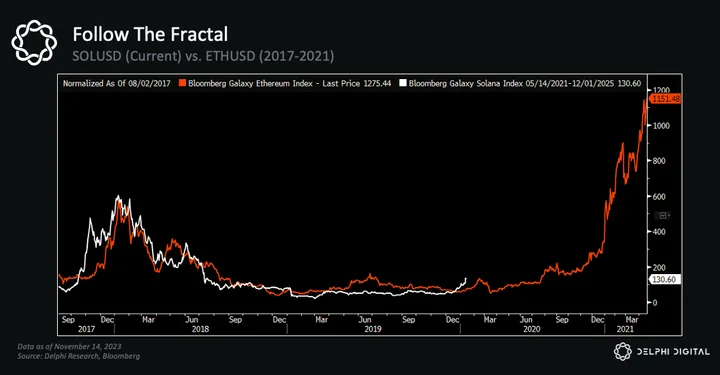
Task: Click 'Bloomberg Galaxy Solana Index' legend label
Action: click(x=466, y=83)
